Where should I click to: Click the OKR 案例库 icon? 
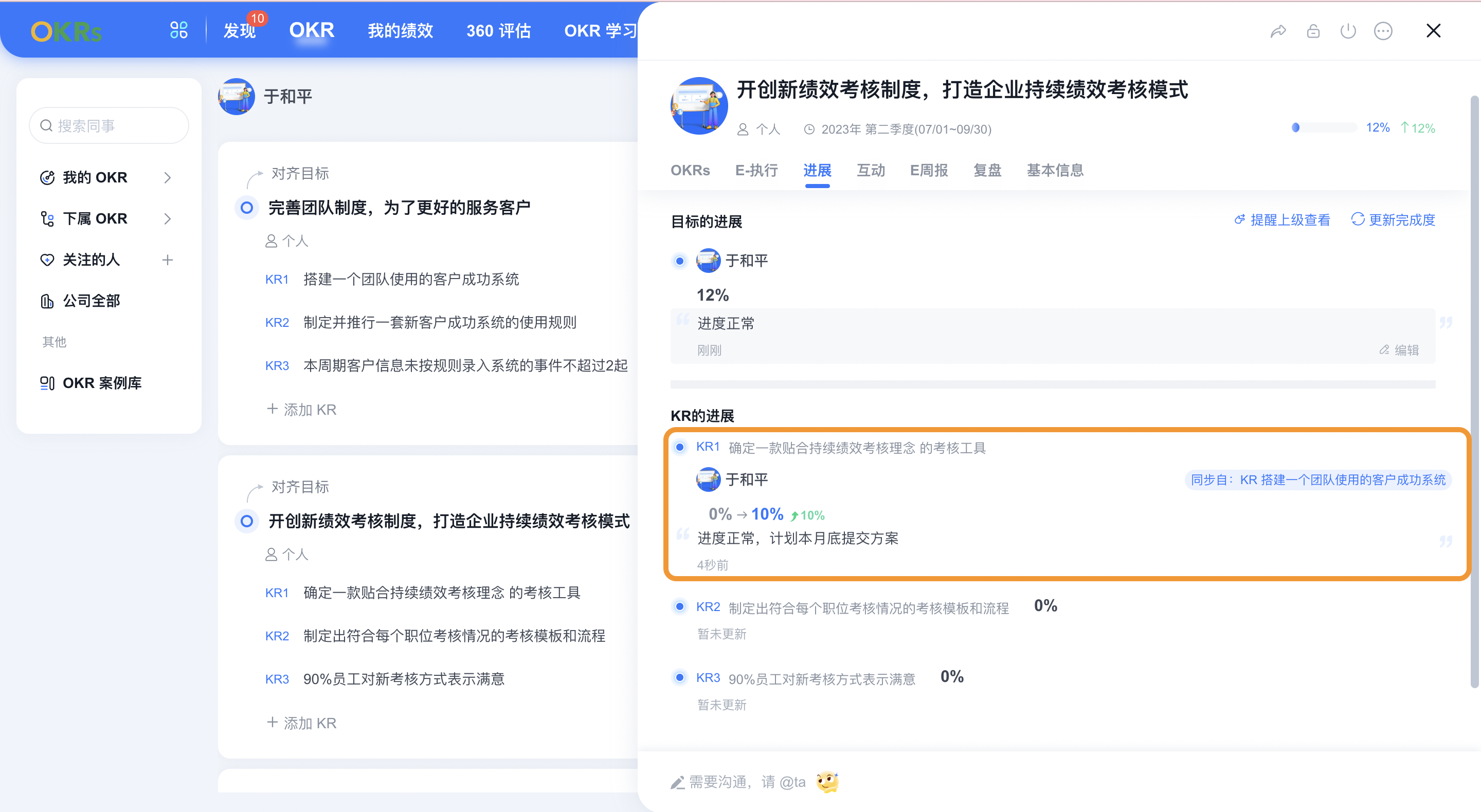pyautogui.click(x=47, y=383)
